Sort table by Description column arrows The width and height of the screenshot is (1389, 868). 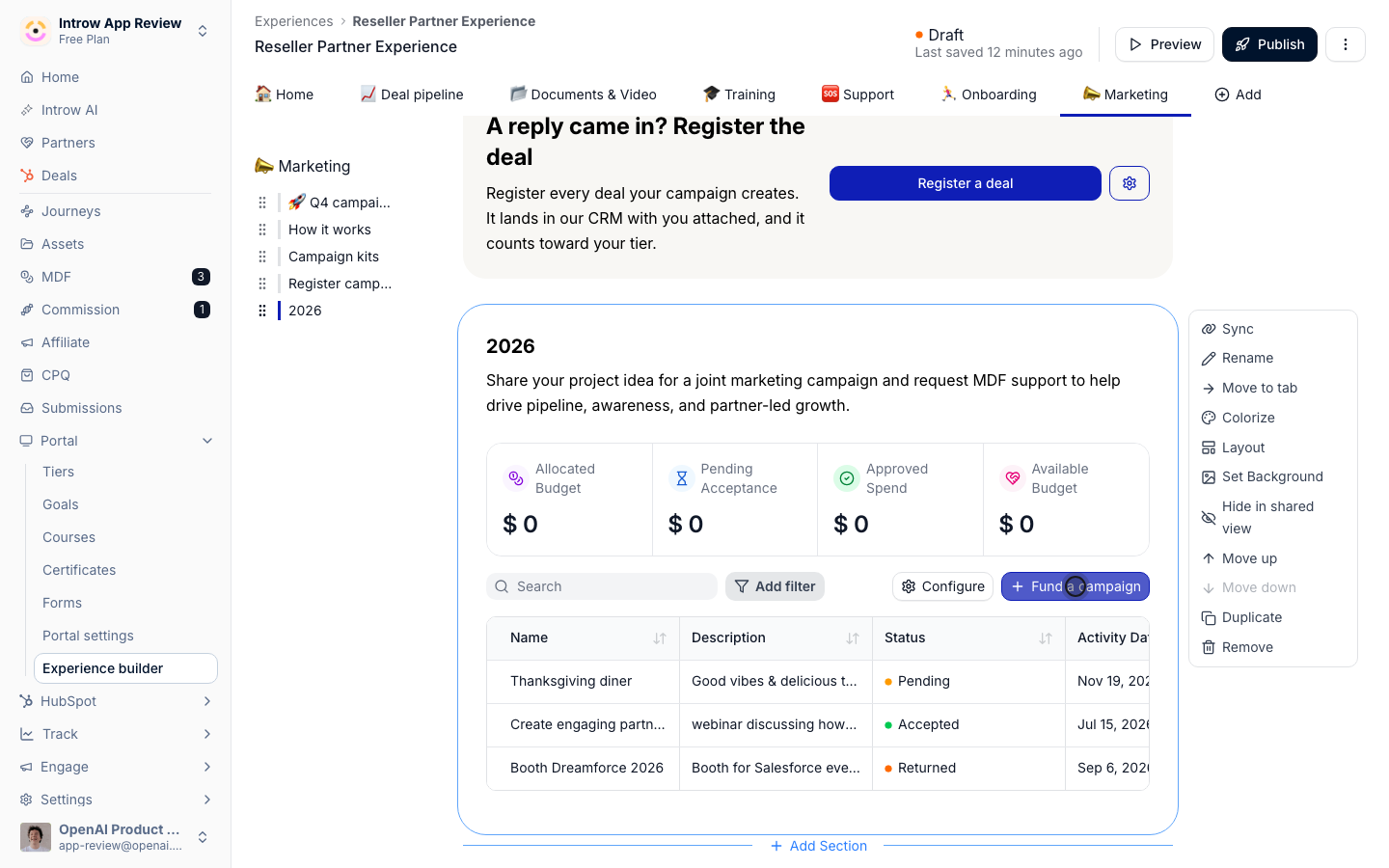click(853, 638)
